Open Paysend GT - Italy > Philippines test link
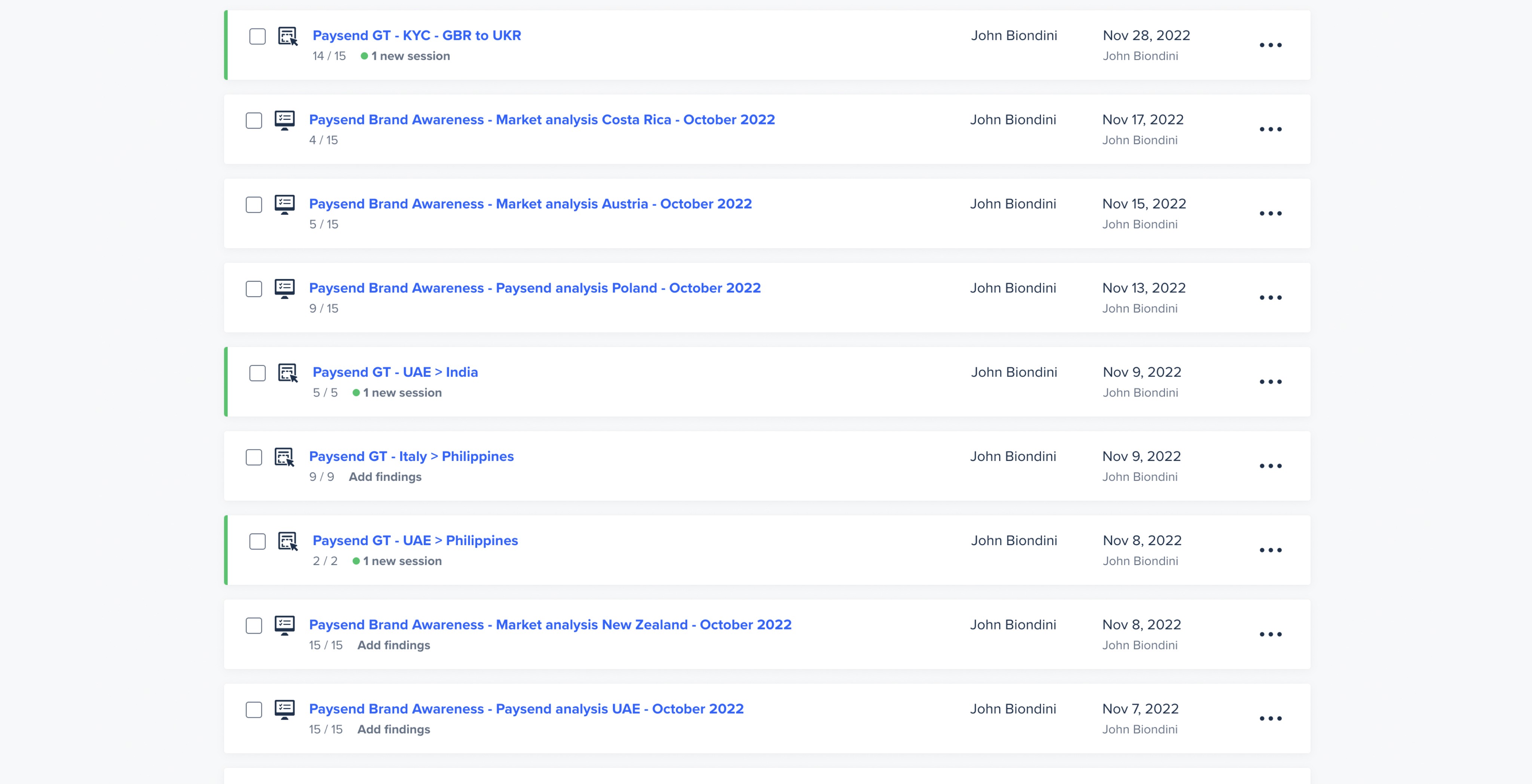Image resolution: width=1532 pixels, height=784 pixels. [x=411, y=456]
